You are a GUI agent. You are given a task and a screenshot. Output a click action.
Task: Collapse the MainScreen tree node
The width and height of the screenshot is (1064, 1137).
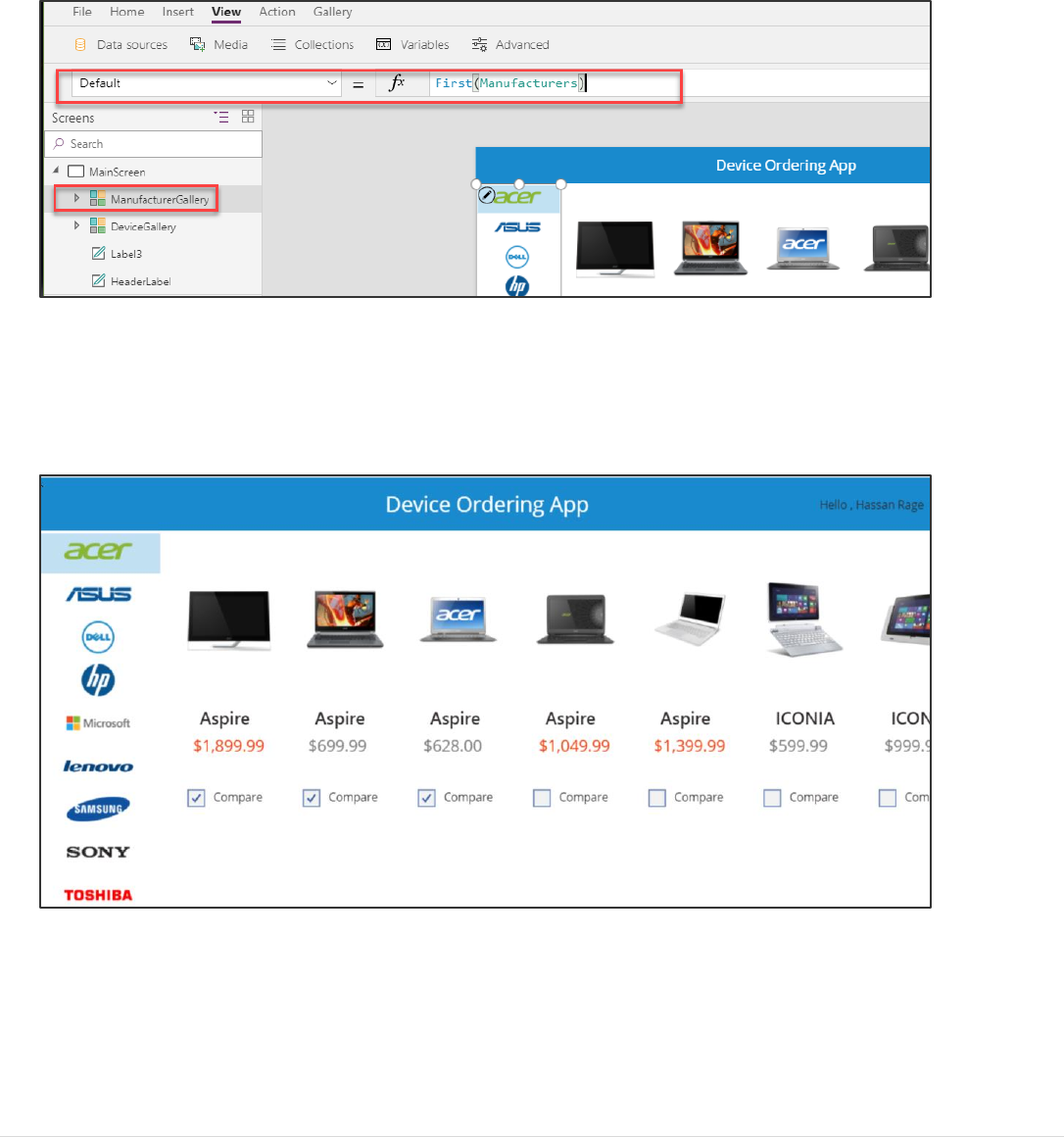coord(56,171)
